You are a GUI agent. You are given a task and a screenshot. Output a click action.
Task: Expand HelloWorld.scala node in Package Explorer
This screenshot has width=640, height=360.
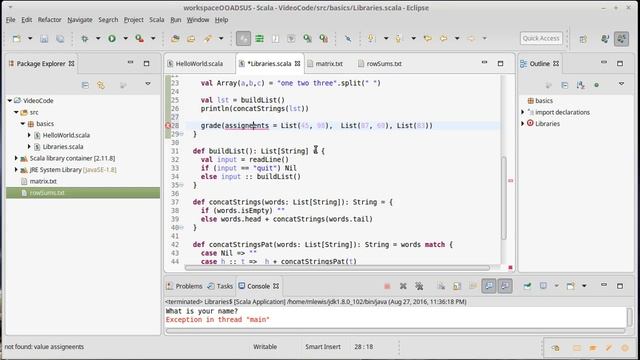tap(29, 135)
